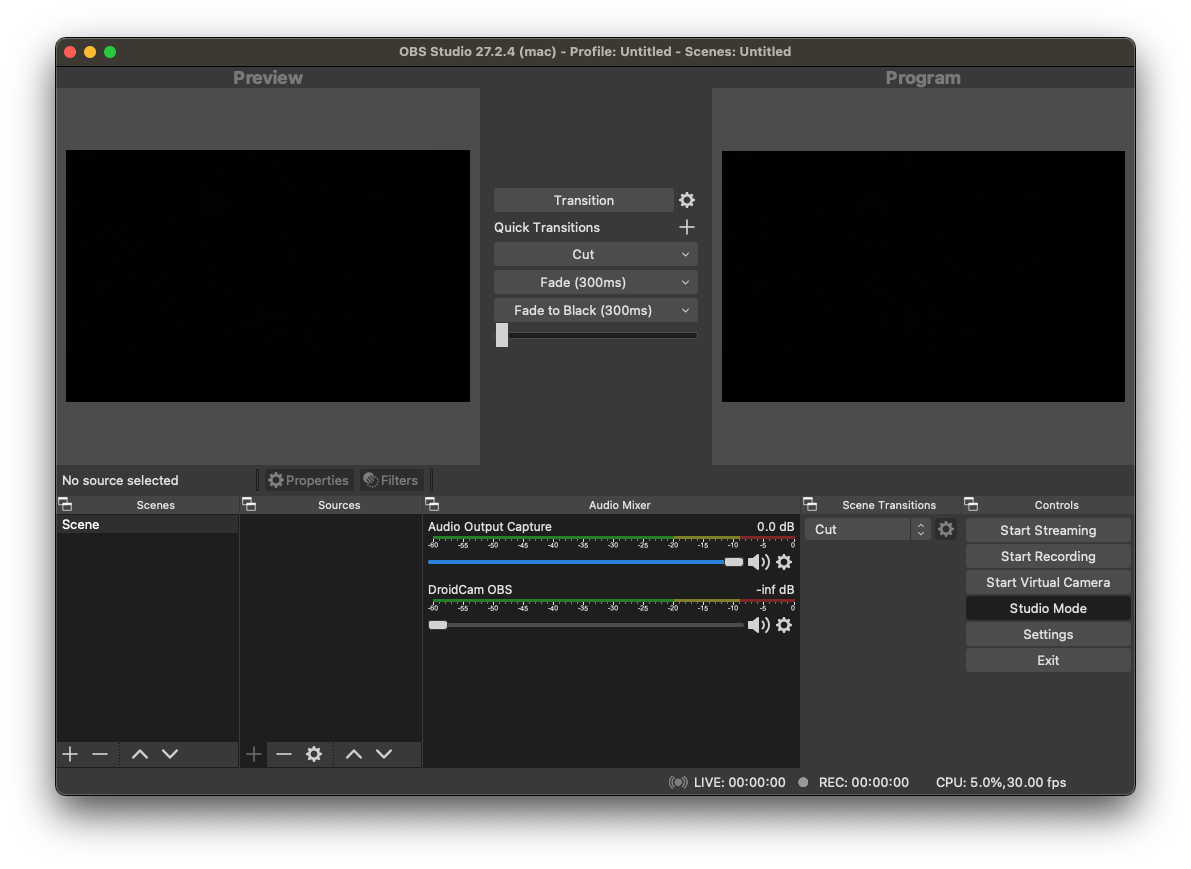Click Cut quick transition button
Viewport: 1191px width, 869px height.
pos(583,254)
